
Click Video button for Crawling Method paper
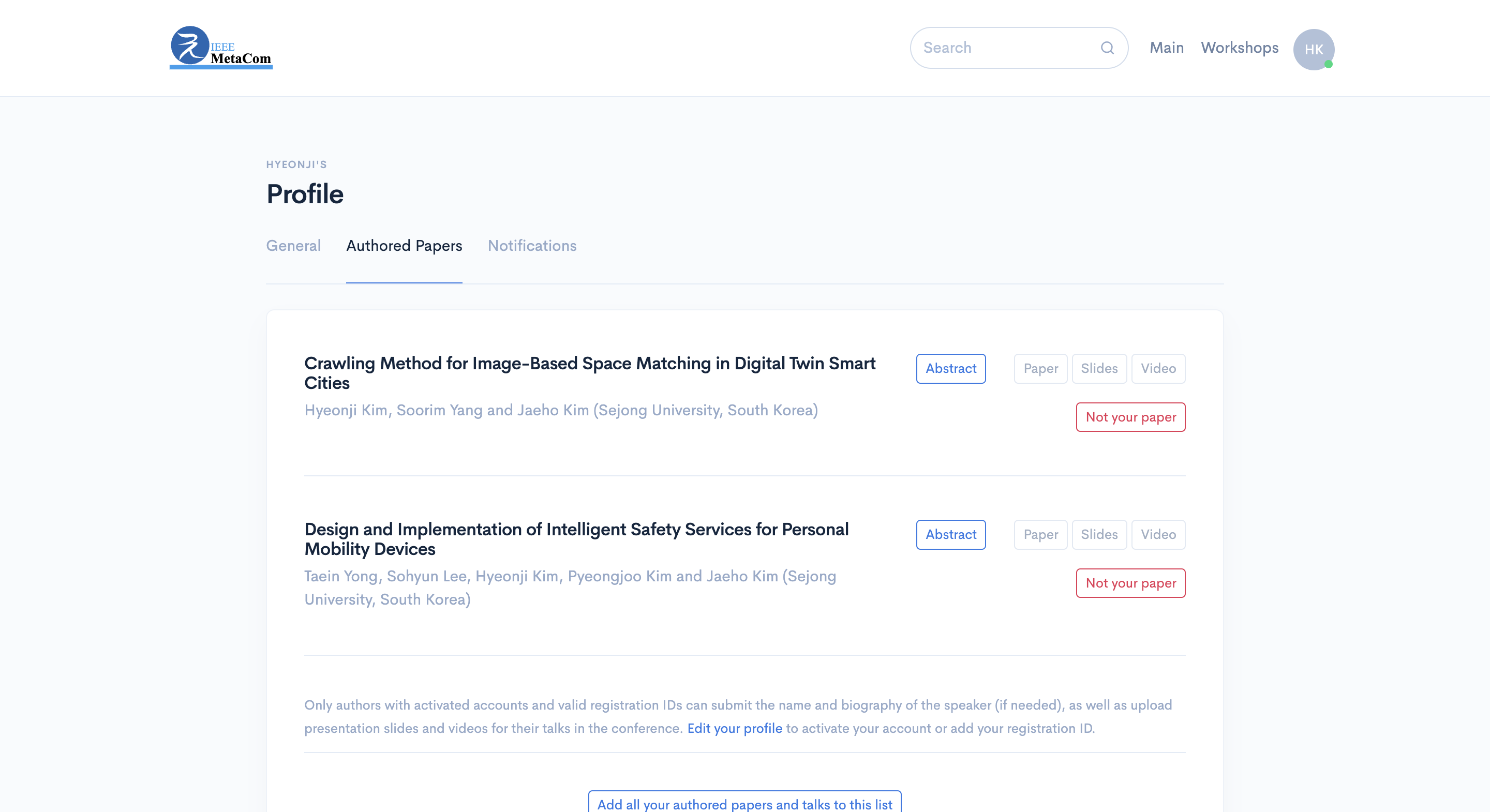click(1158, 368)
